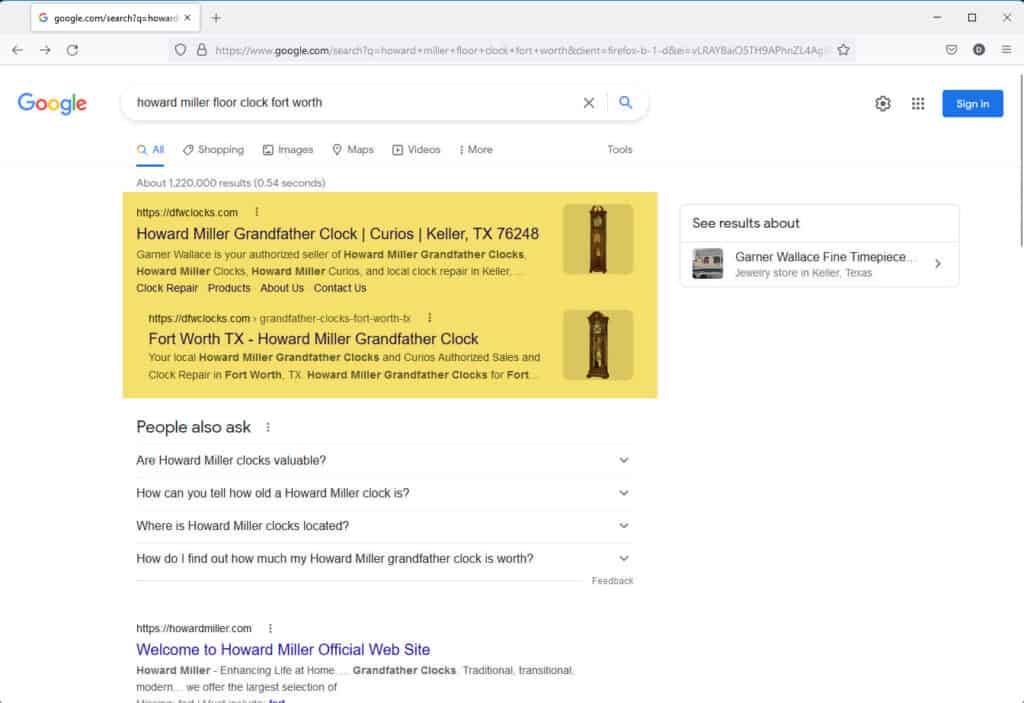Open options dots beside howardmiller.com result
The width and height of the screenshot is (1024, 703).
point(270,628)
